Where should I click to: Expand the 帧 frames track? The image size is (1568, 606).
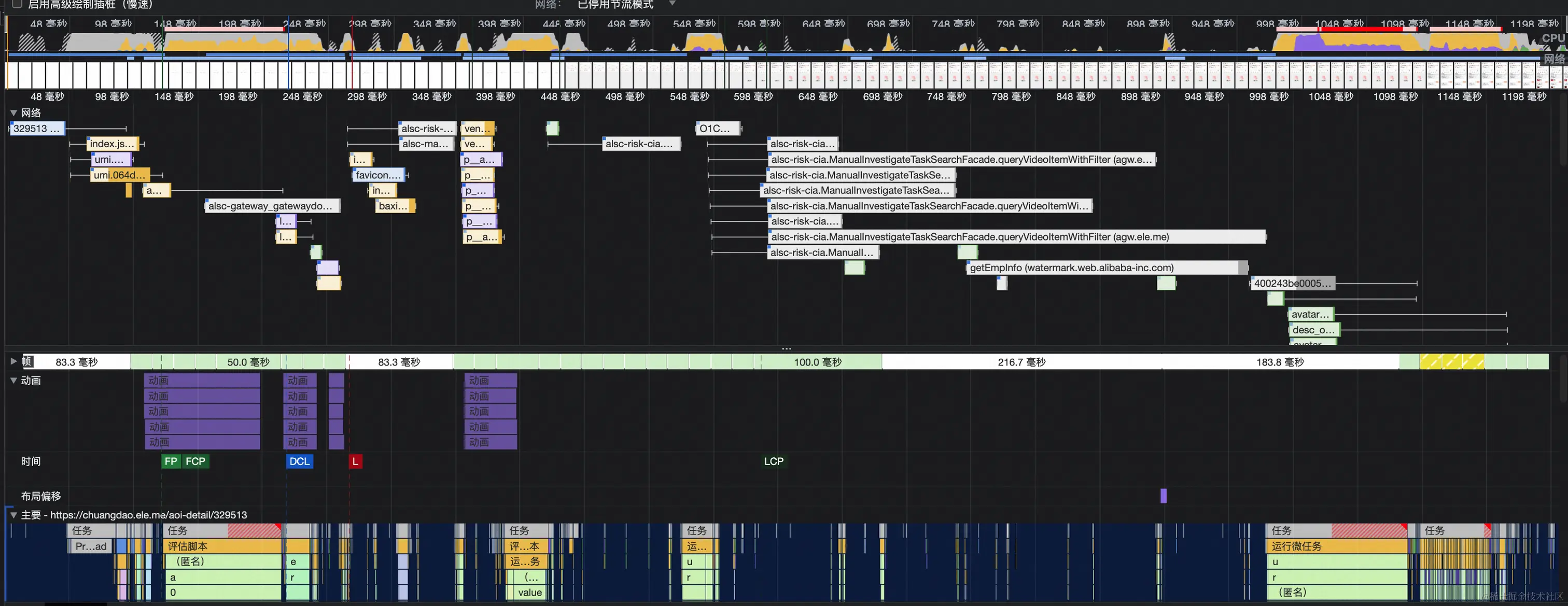(13, 361)
